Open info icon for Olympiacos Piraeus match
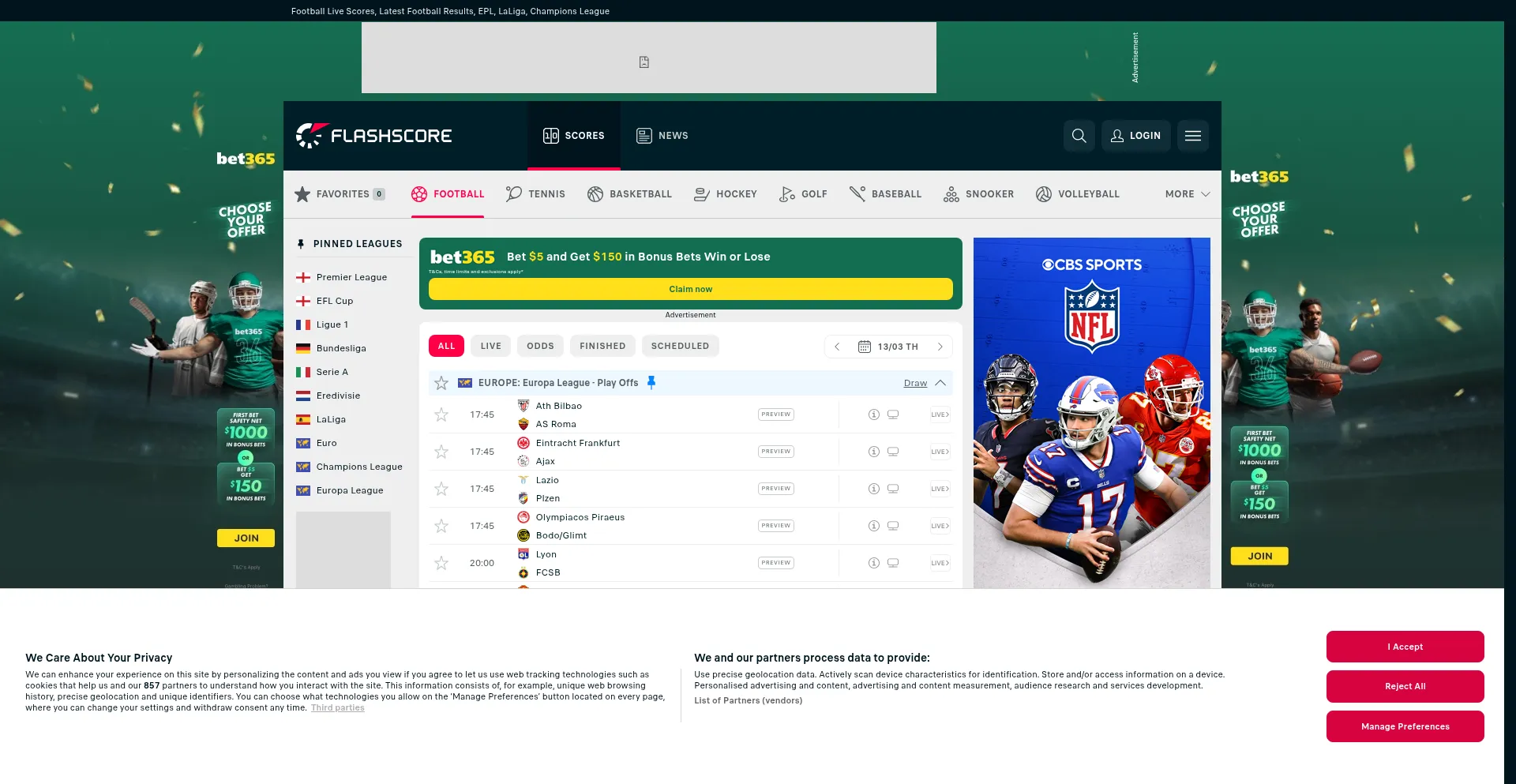This screenshot has height=784, width=1516. point(874,526)
